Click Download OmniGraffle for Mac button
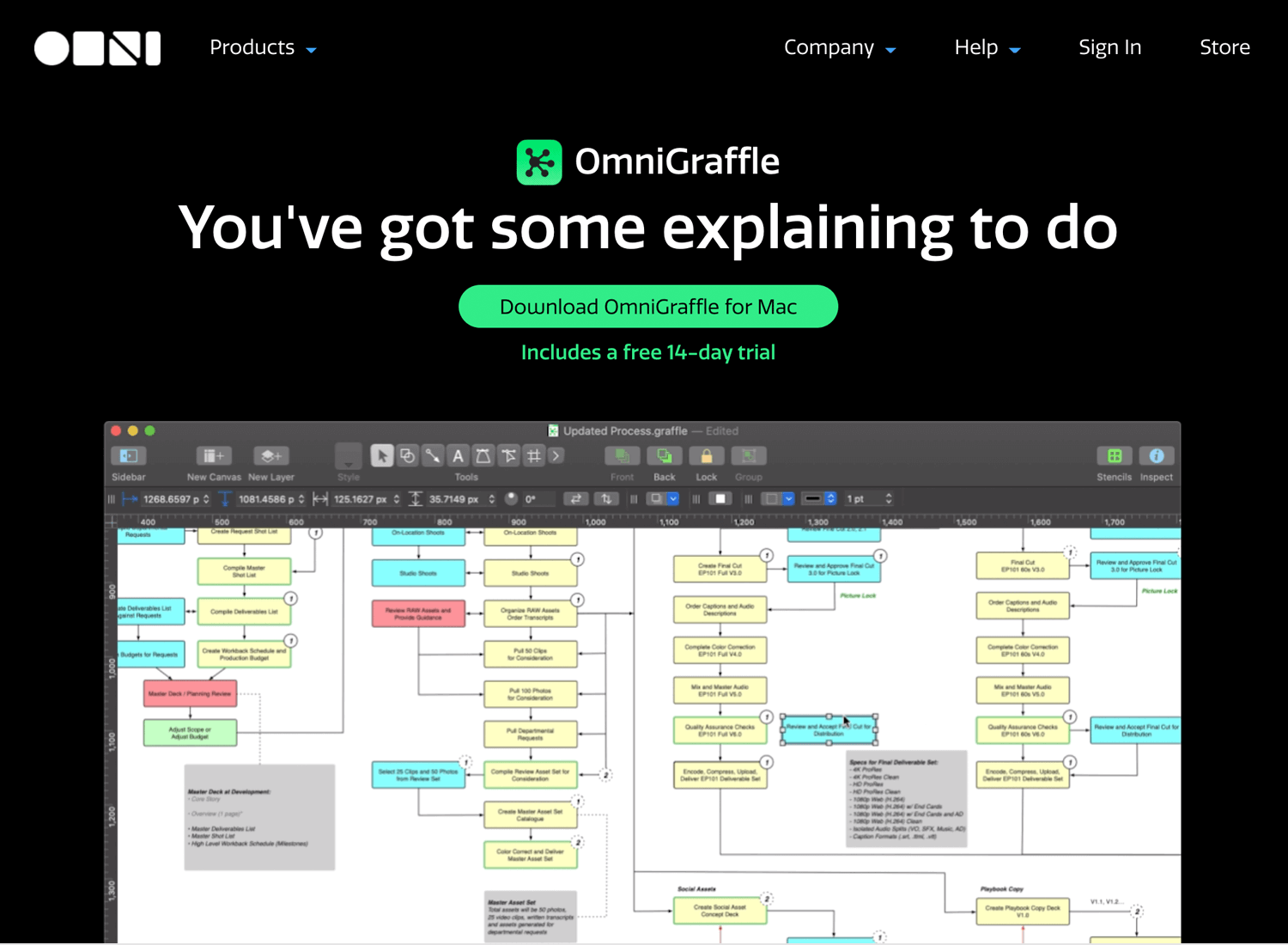This screenshot has height=945, width=1288. point(648,307)
